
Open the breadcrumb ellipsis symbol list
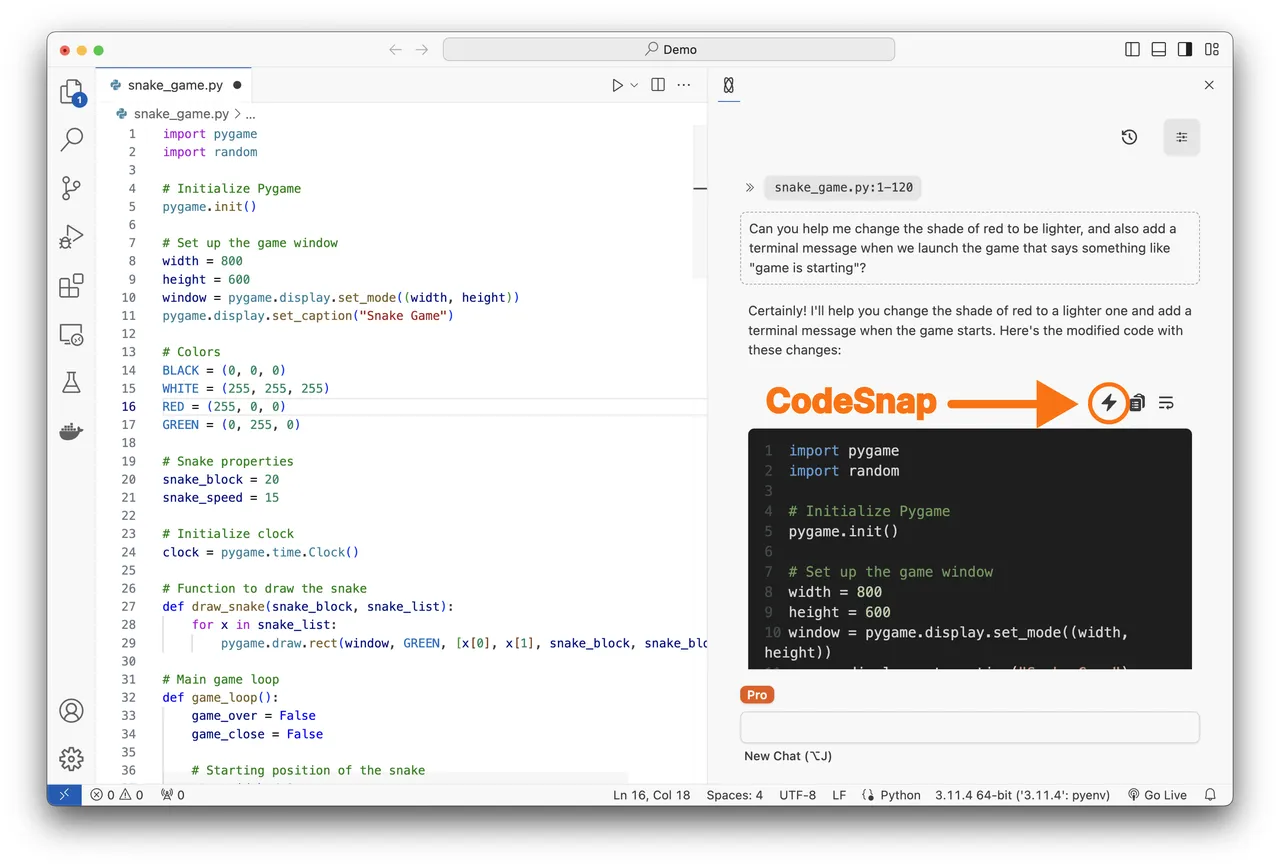251,114
